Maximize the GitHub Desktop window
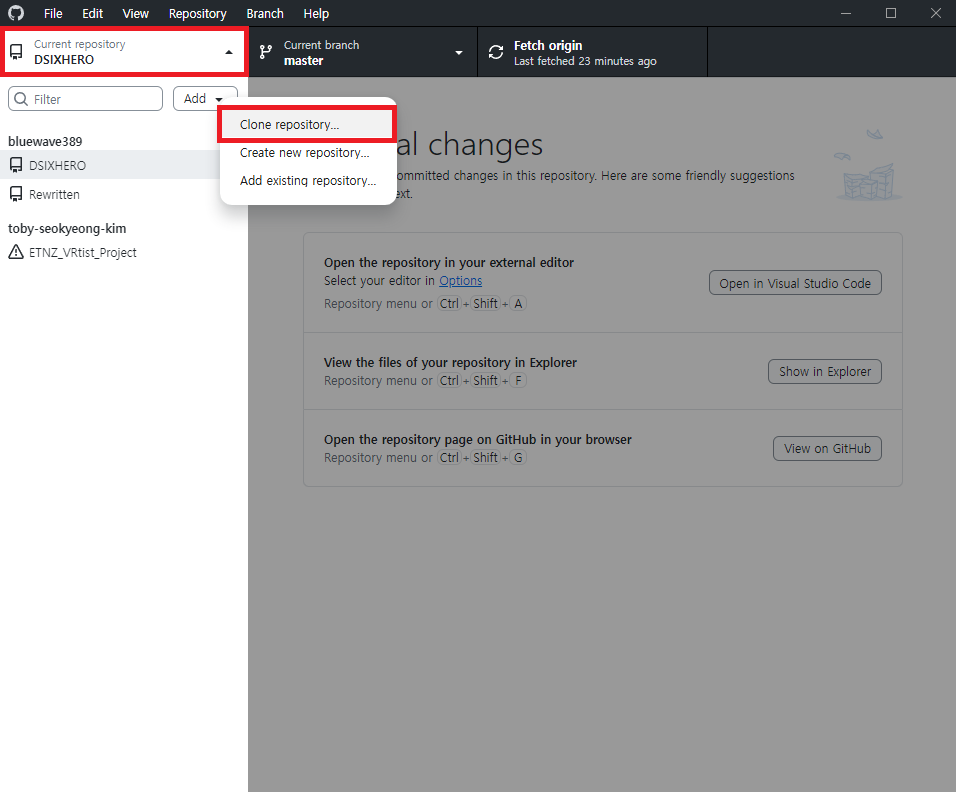Screen dimensions: 956x792 (x=891, y=13)
